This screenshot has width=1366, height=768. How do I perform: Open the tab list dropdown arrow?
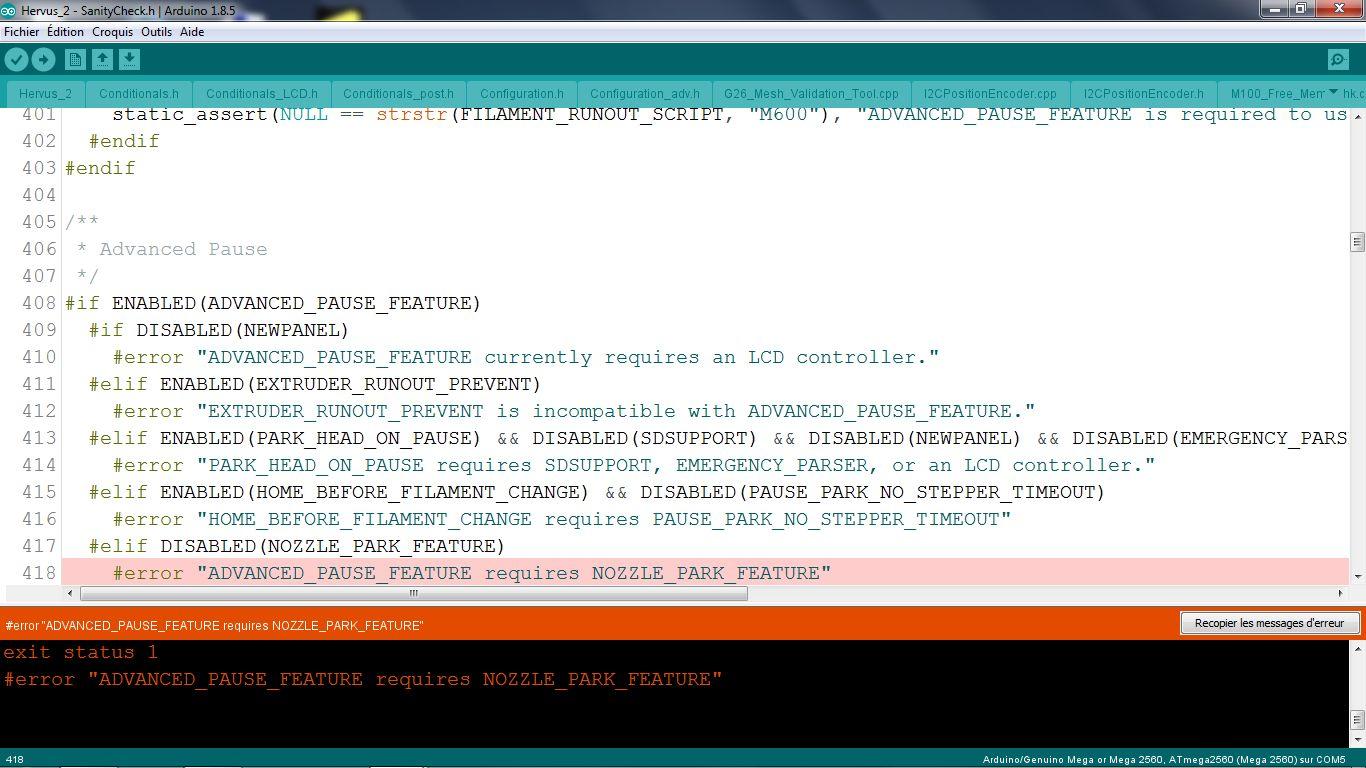point(1333,92)
